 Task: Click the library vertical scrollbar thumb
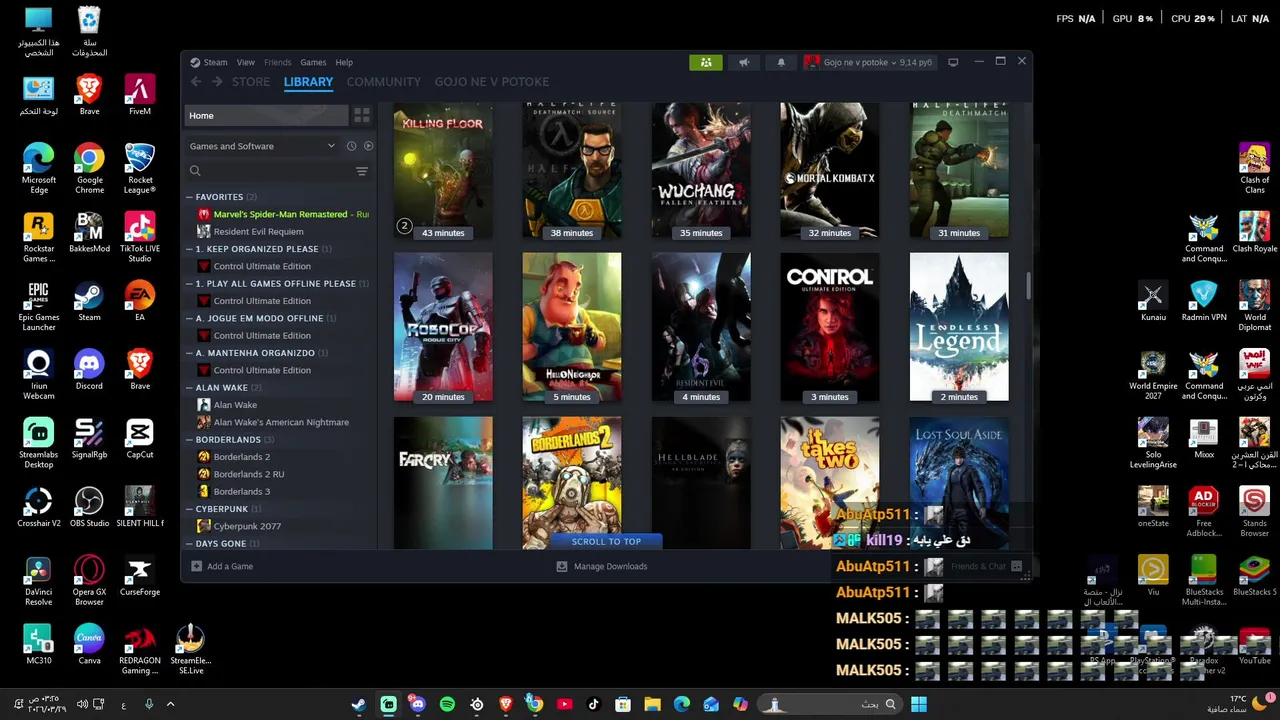click(x=1027, y=284)
